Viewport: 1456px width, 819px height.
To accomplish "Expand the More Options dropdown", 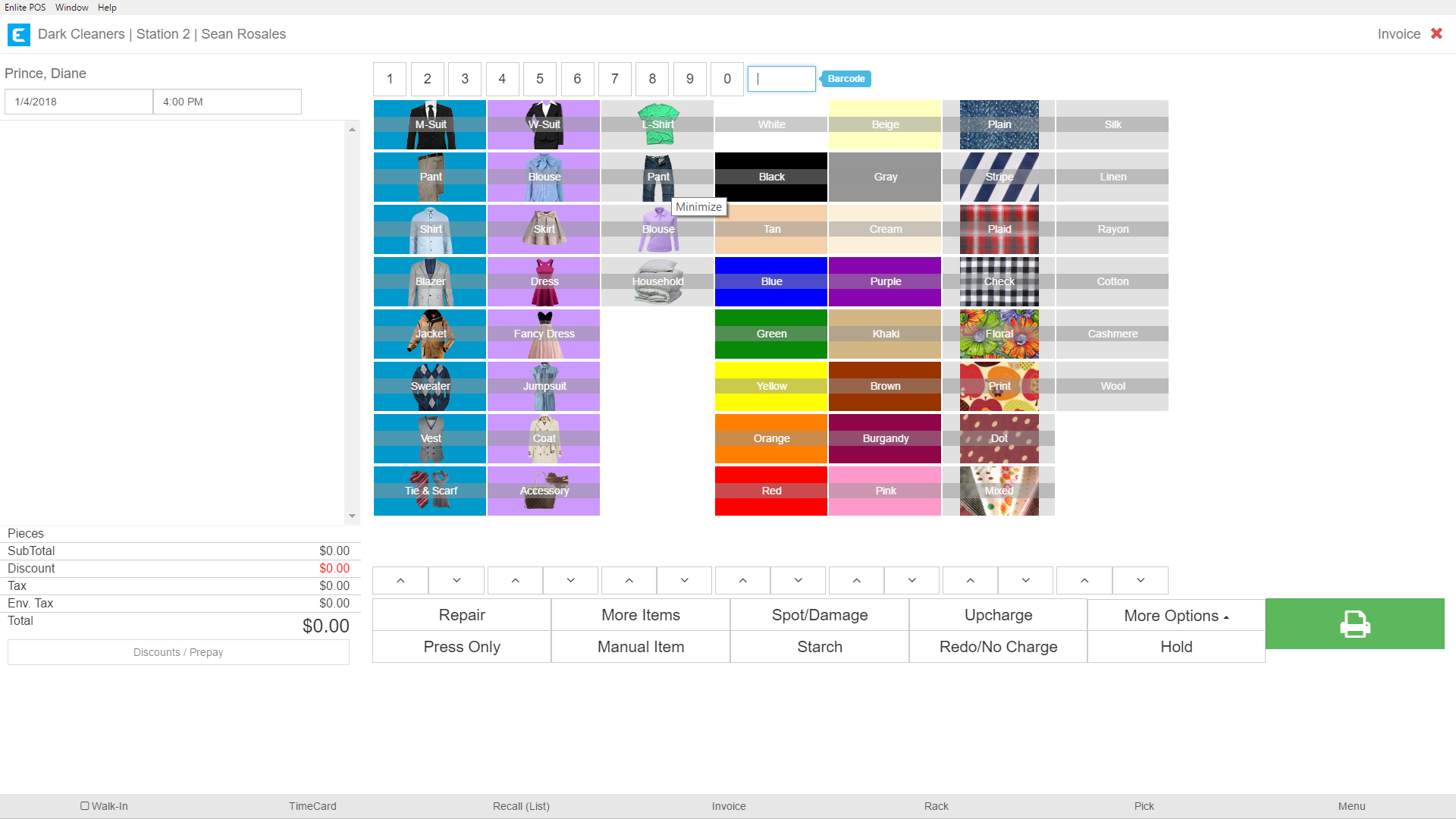I will pos(1175,616).
